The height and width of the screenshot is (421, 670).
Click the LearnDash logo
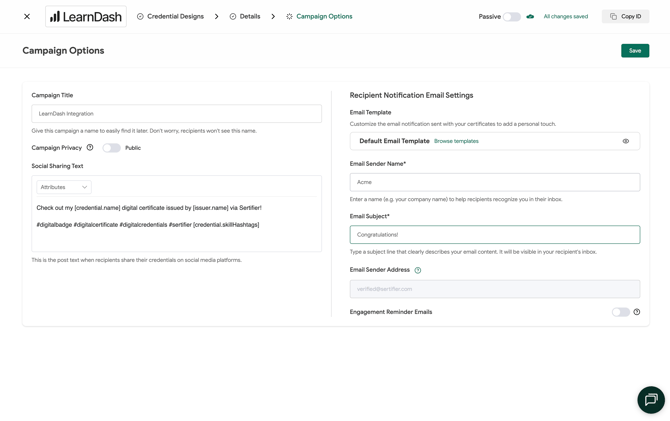pos(86,17)
